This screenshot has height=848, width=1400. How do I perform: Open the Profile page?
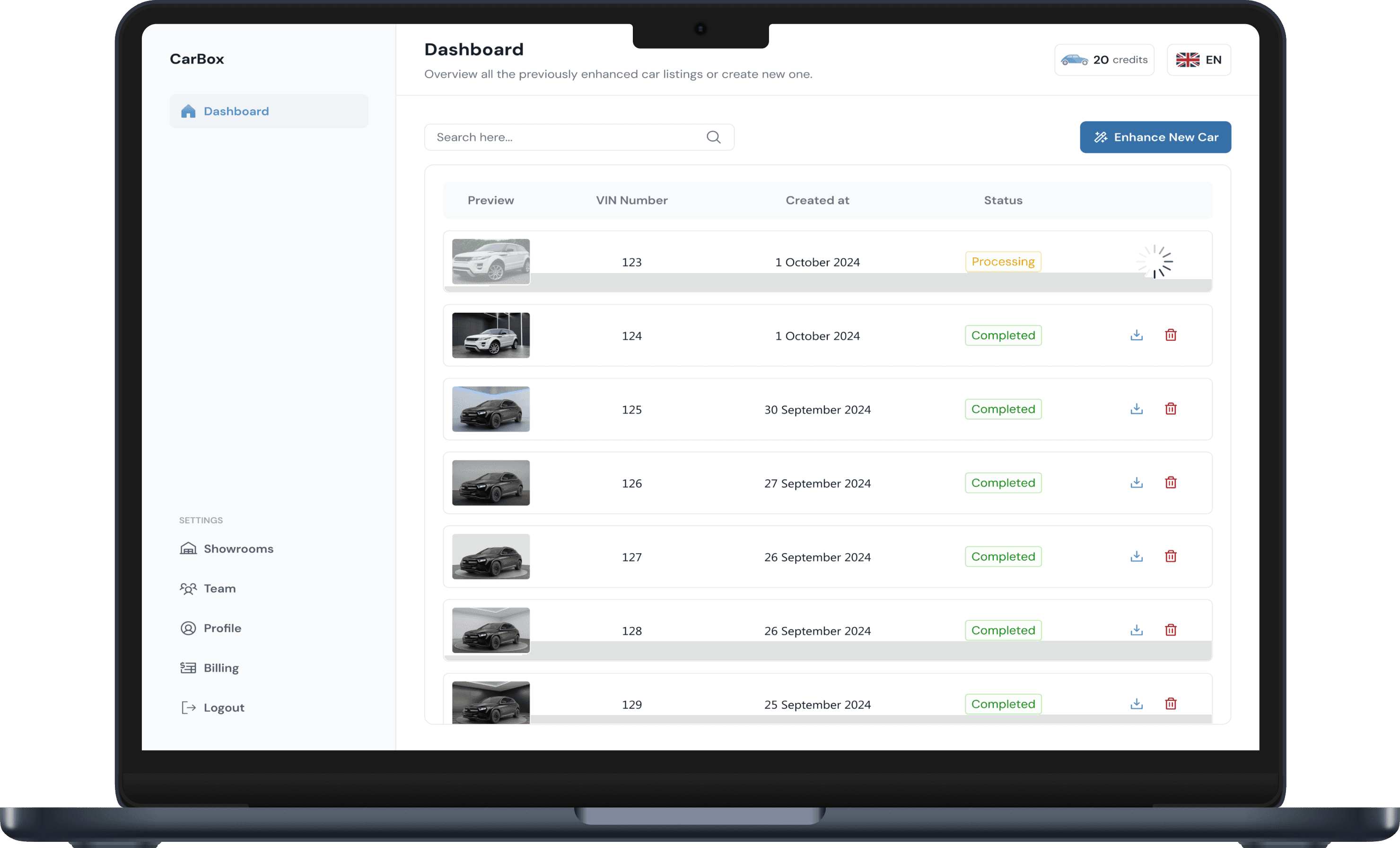click(x=223, y=628)
